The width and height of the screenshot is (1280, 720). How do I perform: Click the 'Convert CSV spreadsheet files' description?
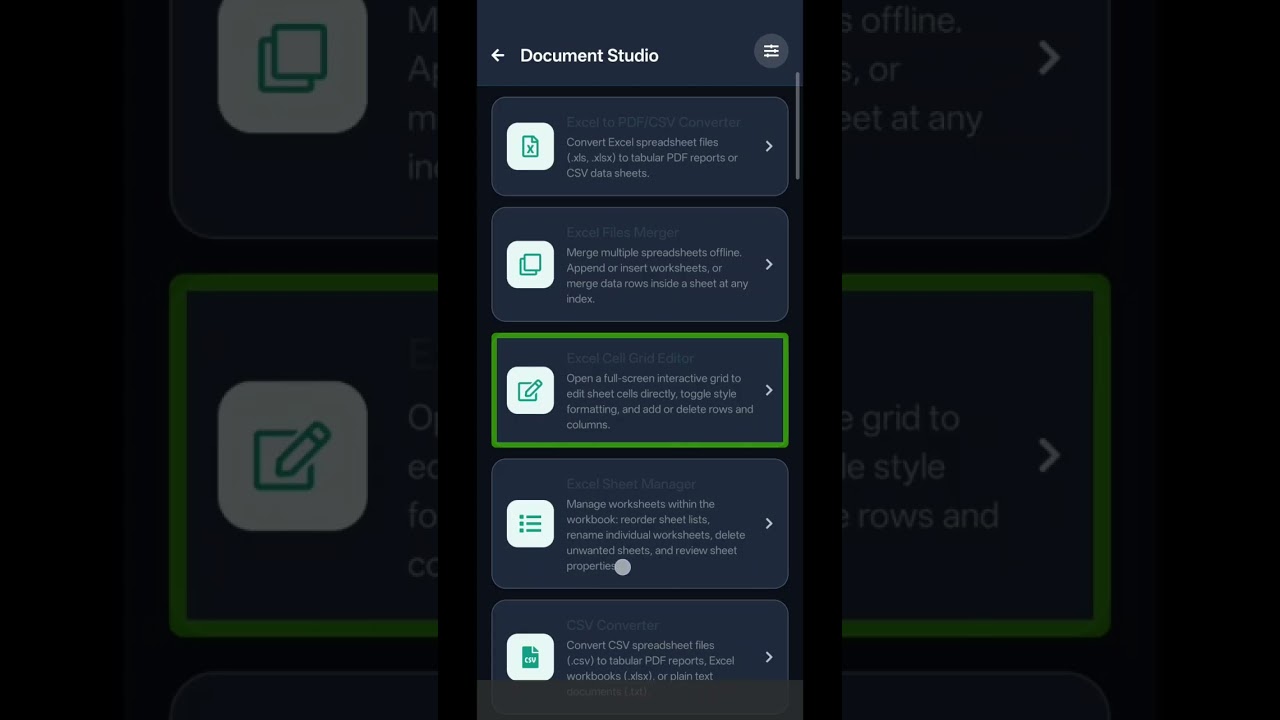point(650,668)
